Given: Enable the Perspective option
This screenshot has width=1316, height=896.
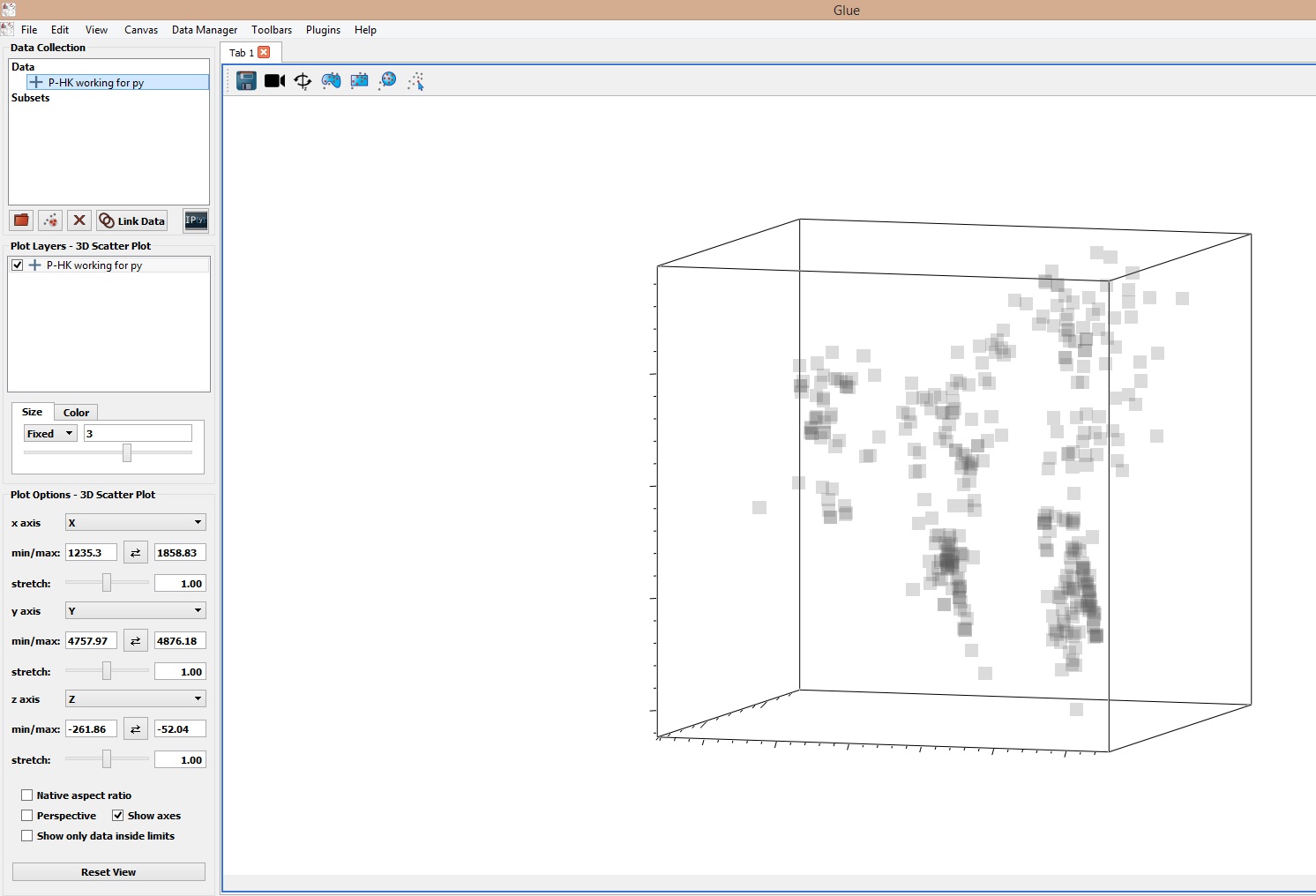Looking at the screenshot, I should click(27, 815).
